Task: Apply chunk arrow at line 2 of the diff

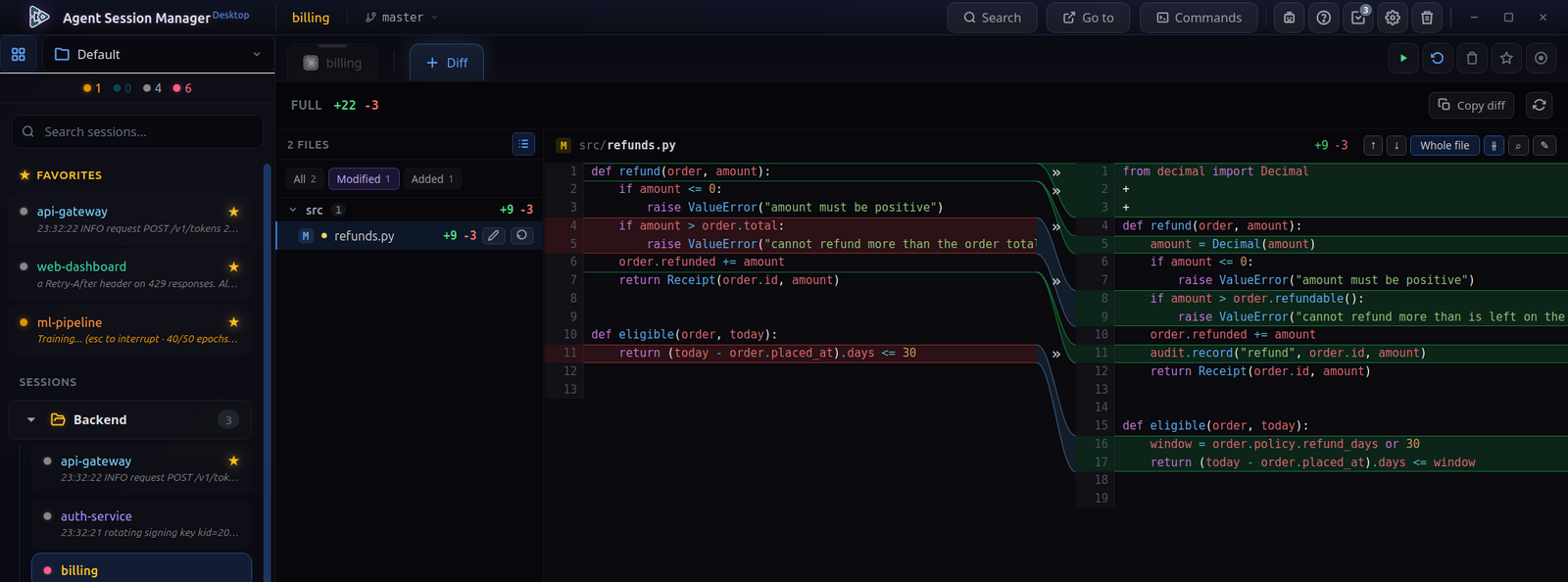Action: (1056, 190)
